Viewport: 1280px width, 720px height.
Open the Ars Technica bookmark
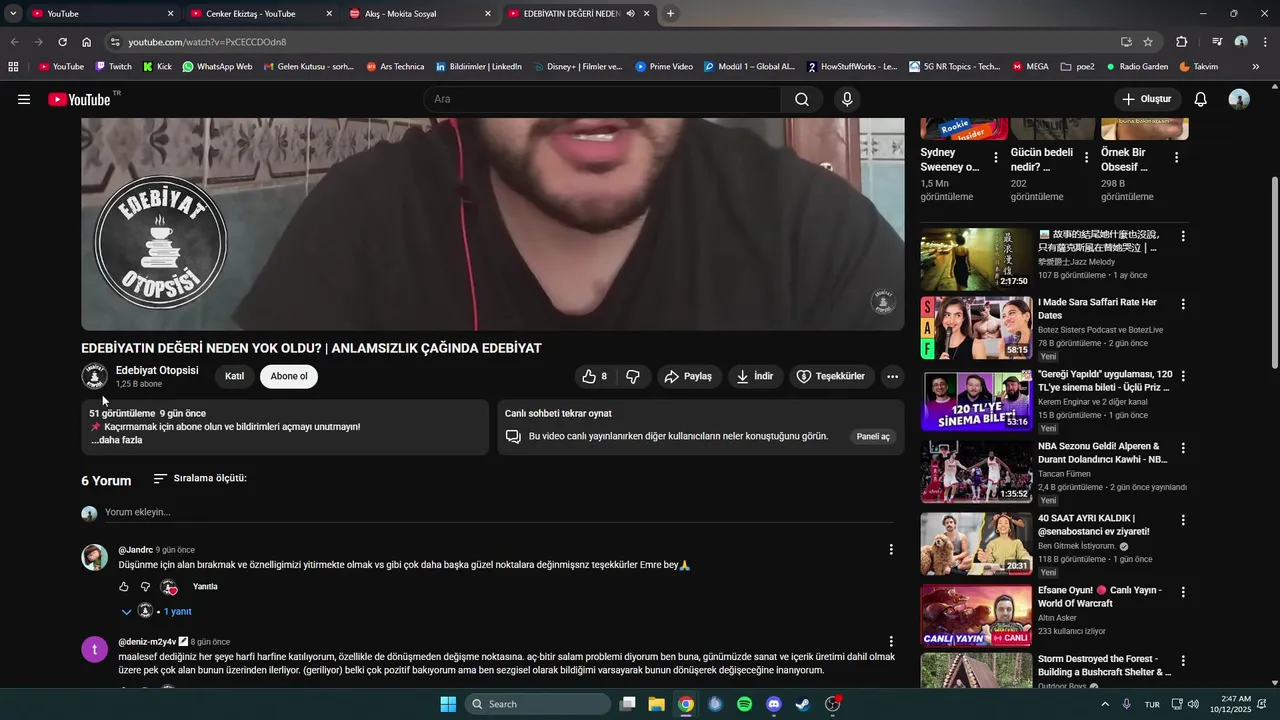point(395,67)
